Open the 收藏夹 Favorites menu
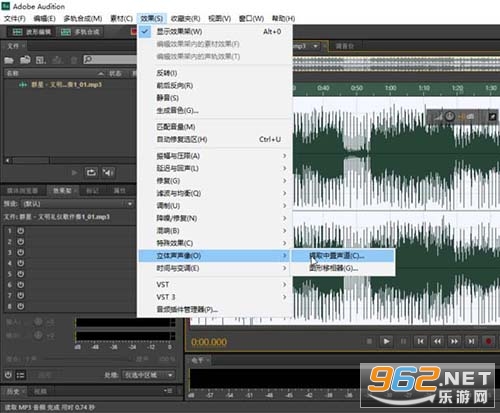This screenshot has width=500, height=413. 185,18
